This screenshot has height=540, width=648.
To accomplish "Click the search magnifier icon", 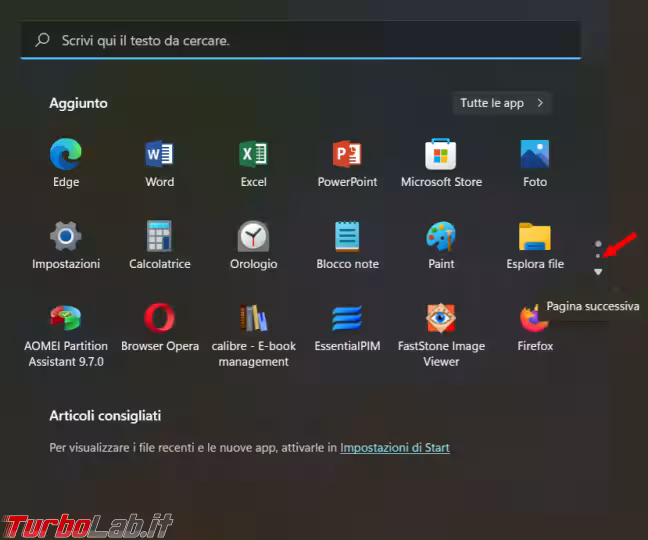I will [x=43, y=40].
